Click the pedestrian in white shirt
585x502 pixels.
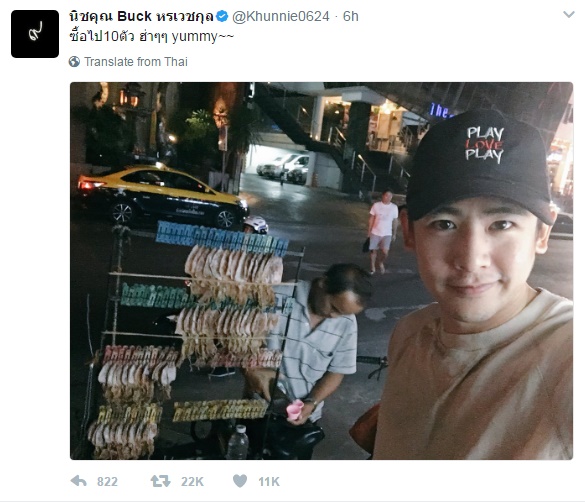coord(382,231)
